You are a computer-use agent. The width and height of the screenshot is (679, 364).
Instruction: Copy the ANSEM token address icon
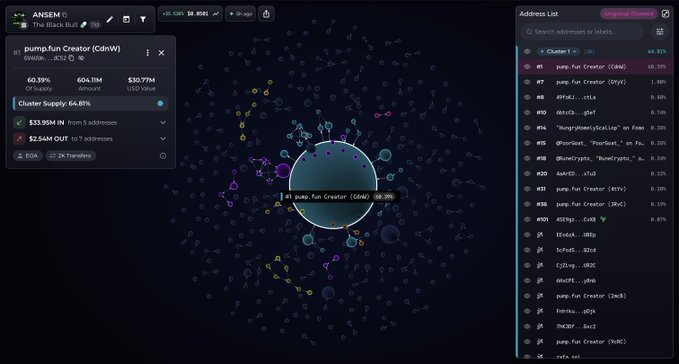pos(65,15)
